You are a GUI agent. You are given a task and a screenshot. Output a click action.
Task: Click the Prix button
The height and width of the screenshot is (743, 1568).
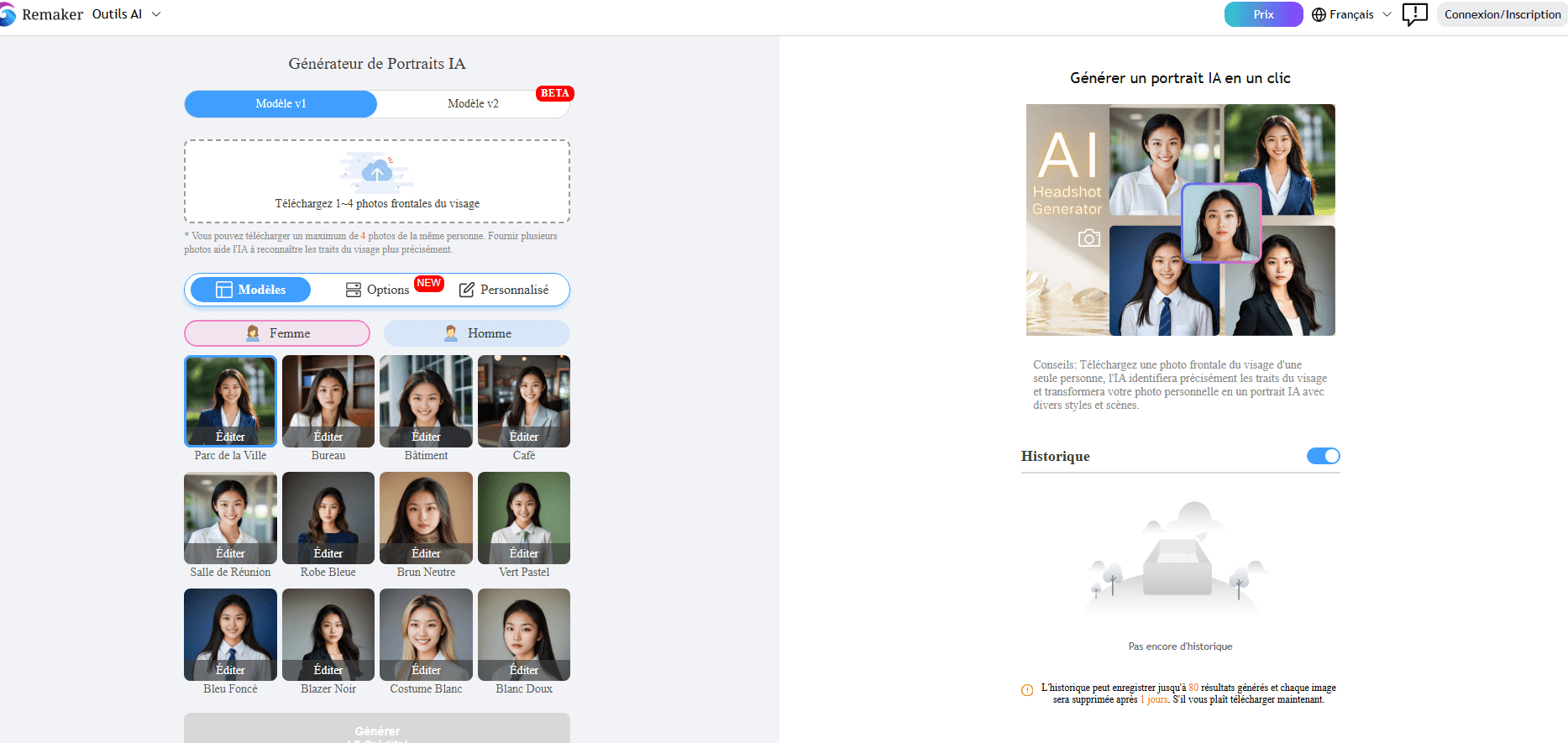1263,14
